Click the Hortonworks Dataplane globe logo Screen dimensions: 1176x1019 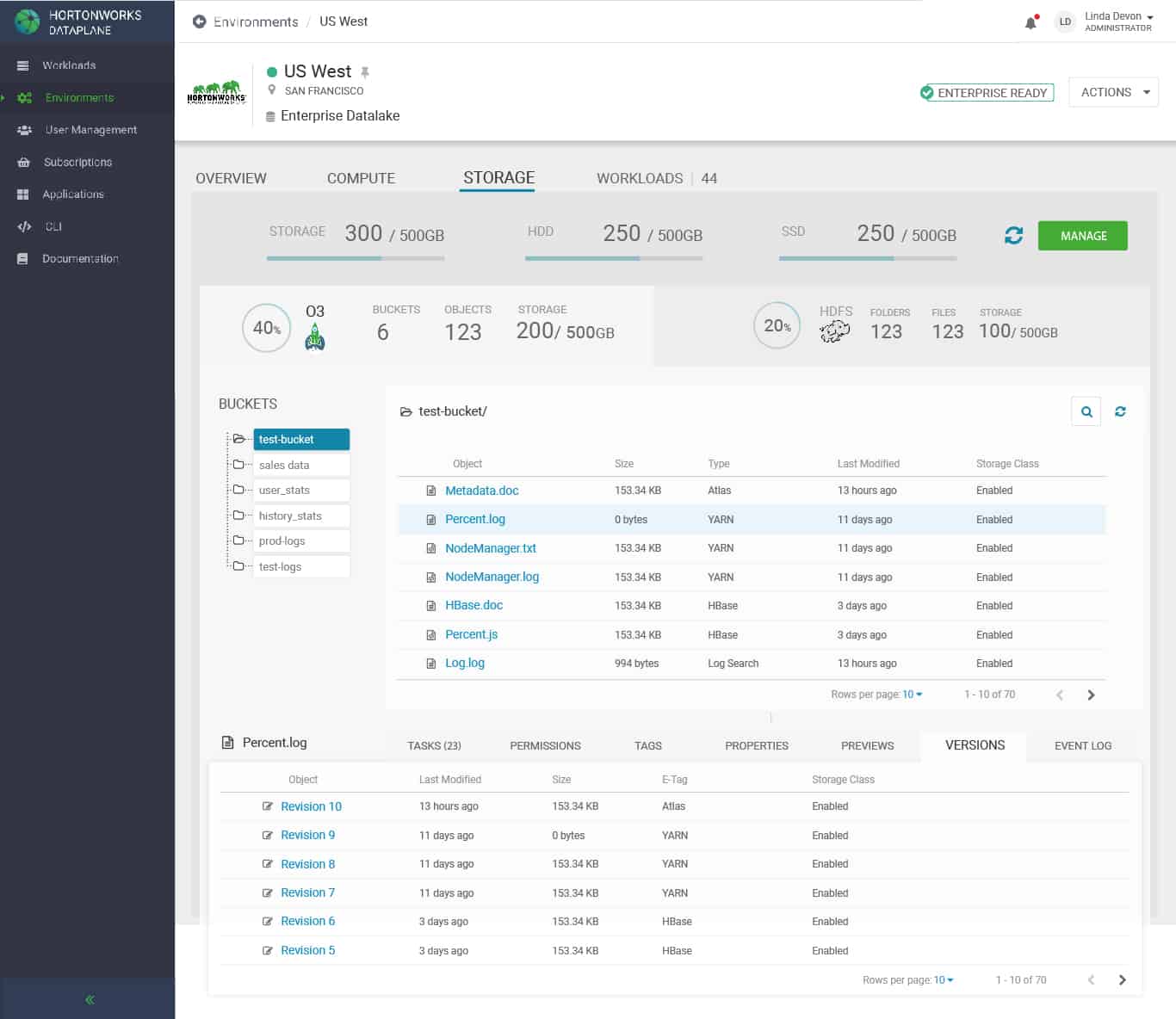click(x=27, y=22)
